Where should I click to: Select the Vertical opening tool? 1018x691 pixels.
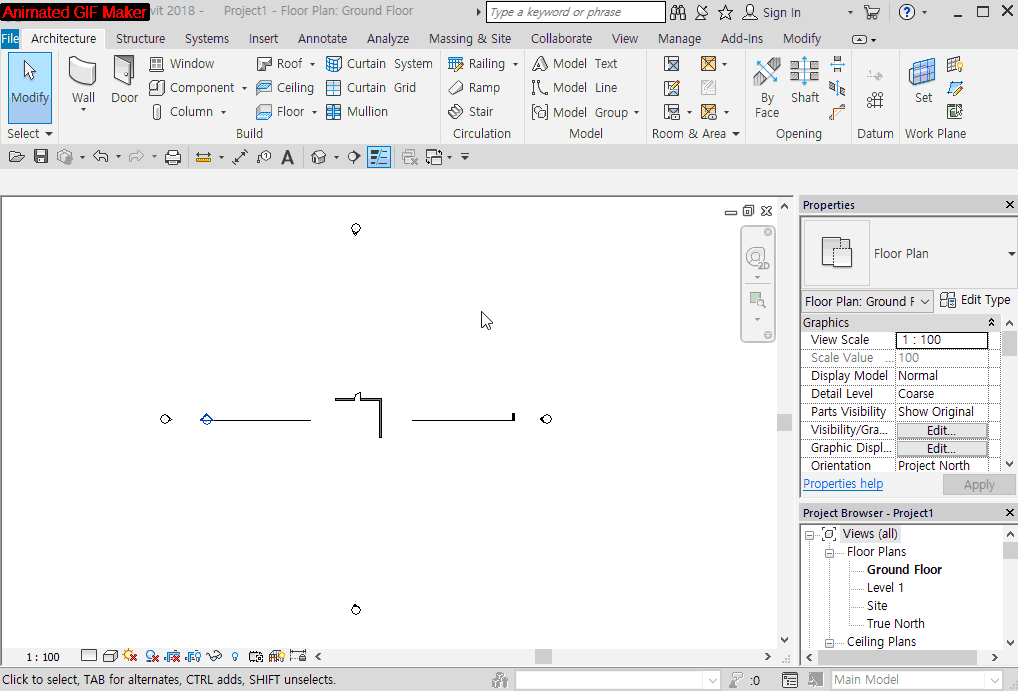coord(838,88)
